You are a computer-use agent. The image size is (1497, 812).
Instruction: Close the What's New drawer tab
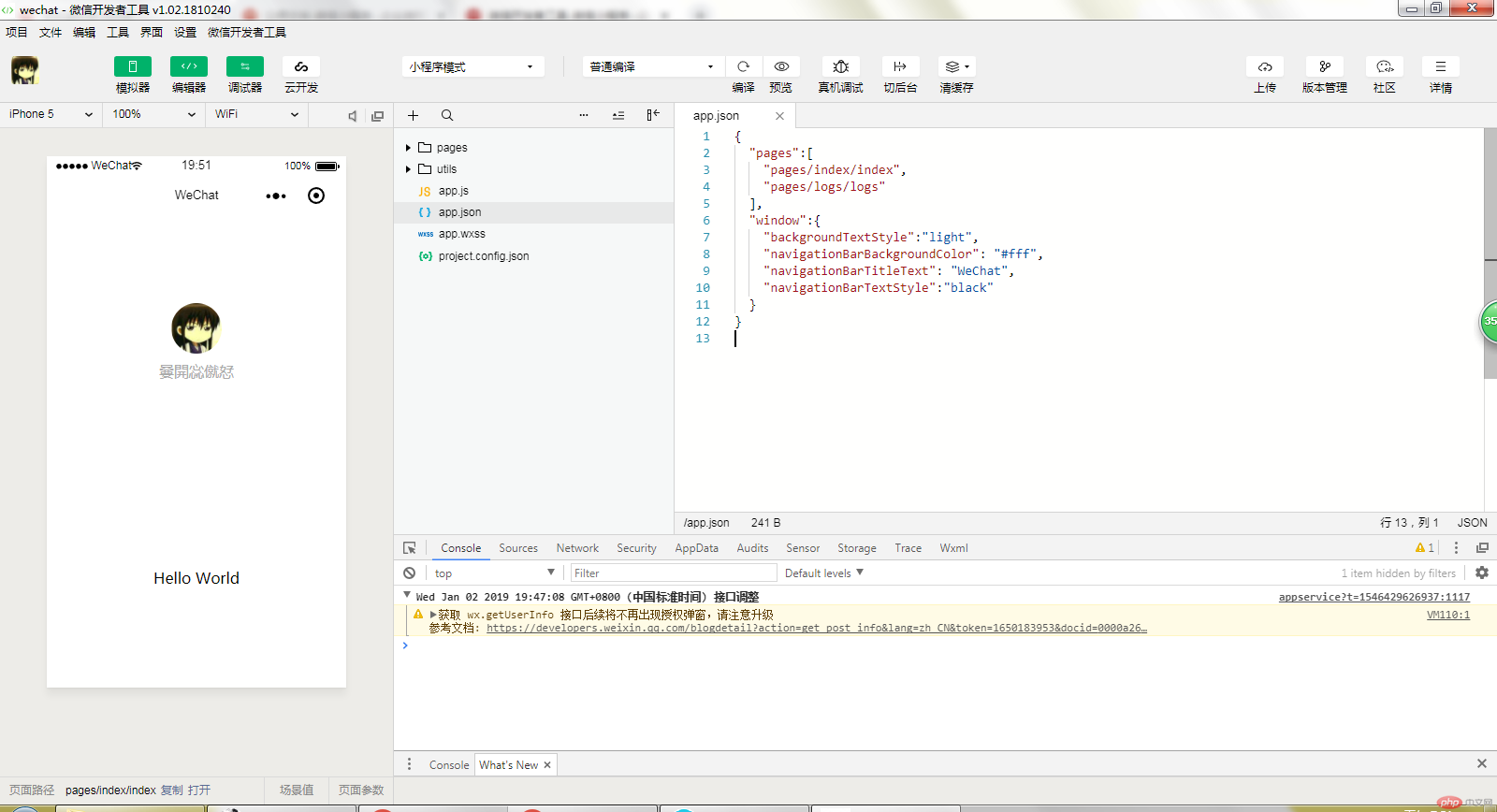[x=547, y=765]
